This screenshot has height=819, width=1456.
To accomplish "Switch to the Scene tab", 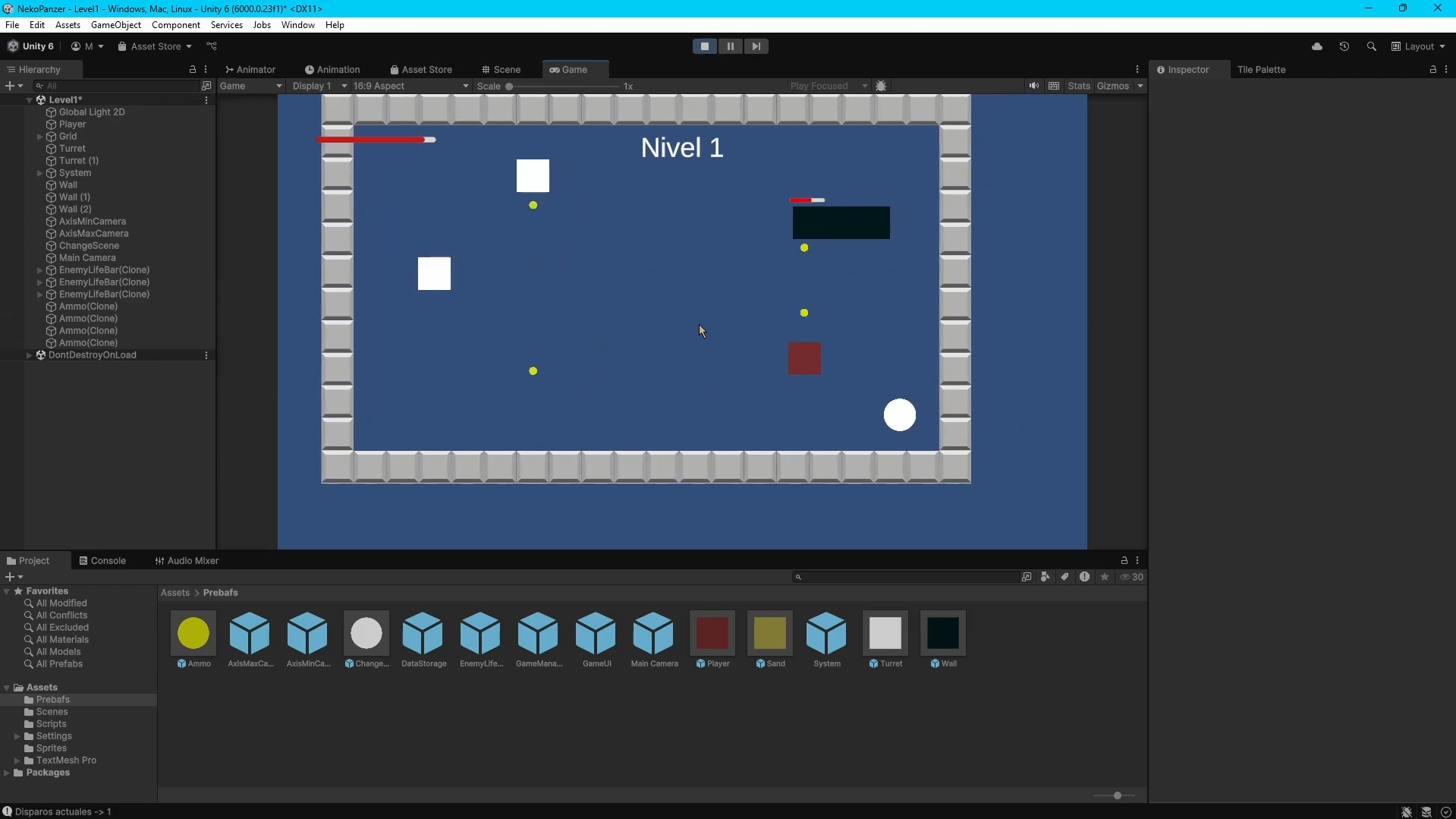I will click(502, 69).
